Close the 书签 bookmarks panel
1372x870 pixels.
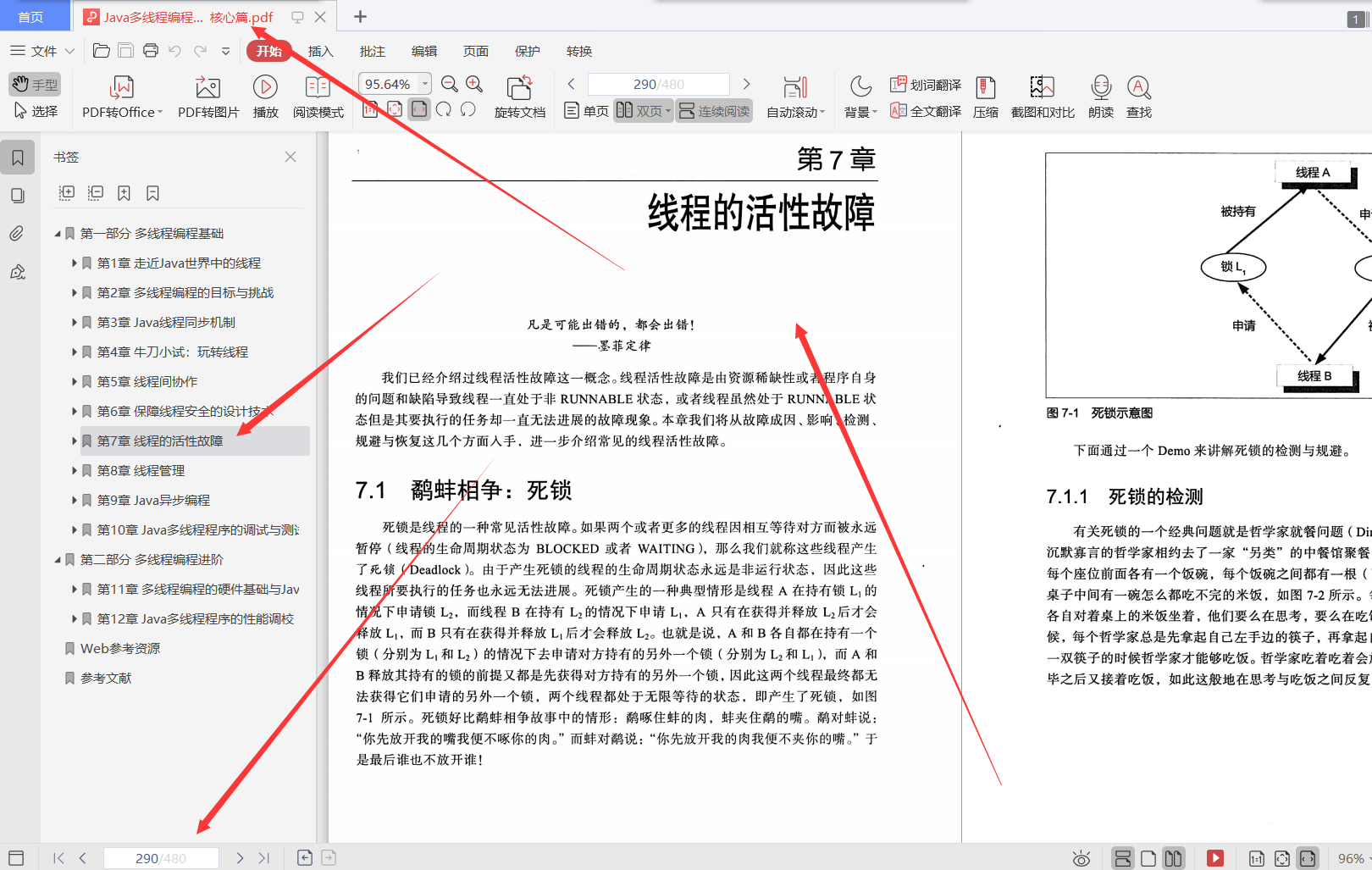coord(290,157)
